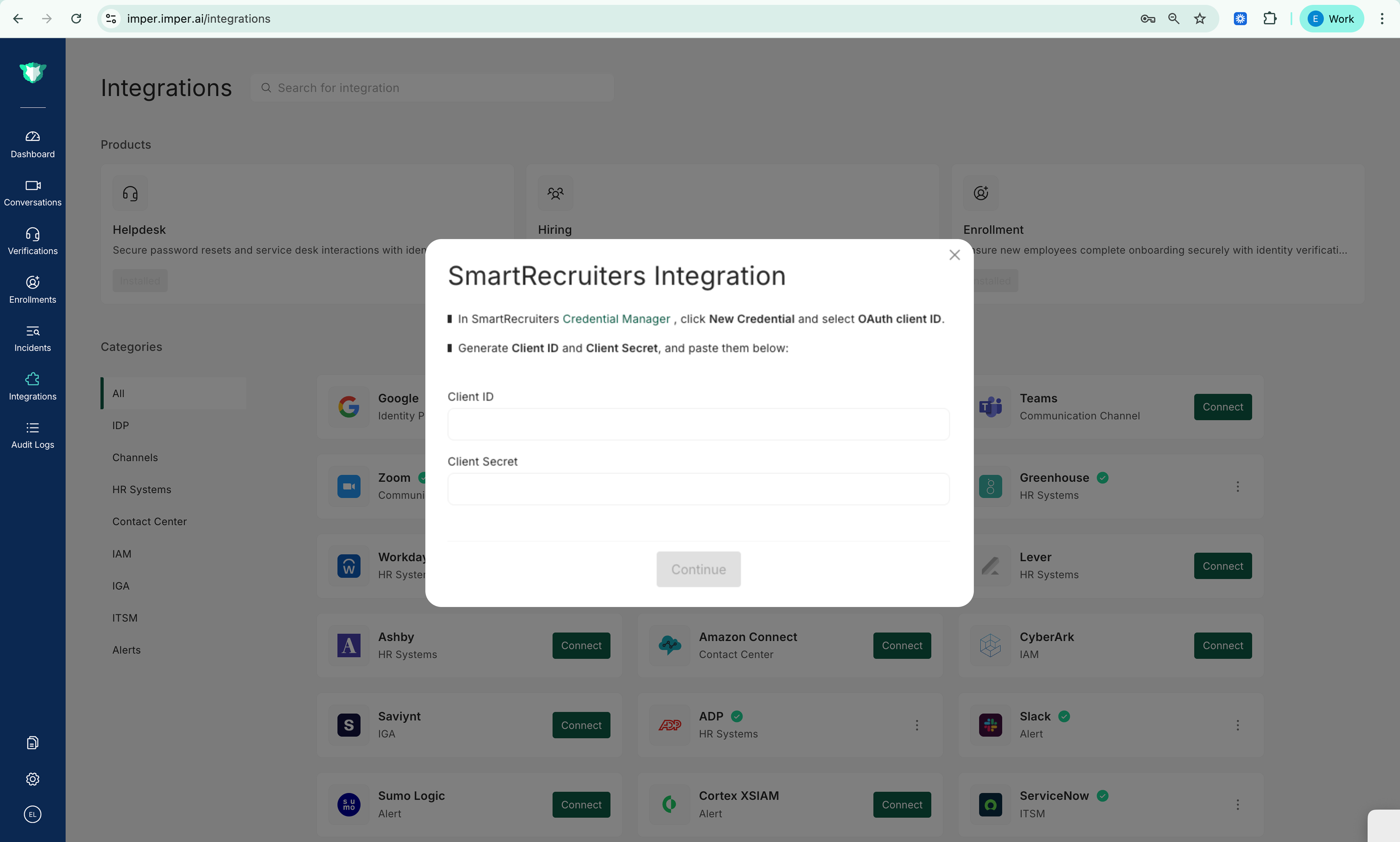Viewport: 1400px width, 842px height.
Task: Click the imper shield logo
Action: tap(32, 72)
